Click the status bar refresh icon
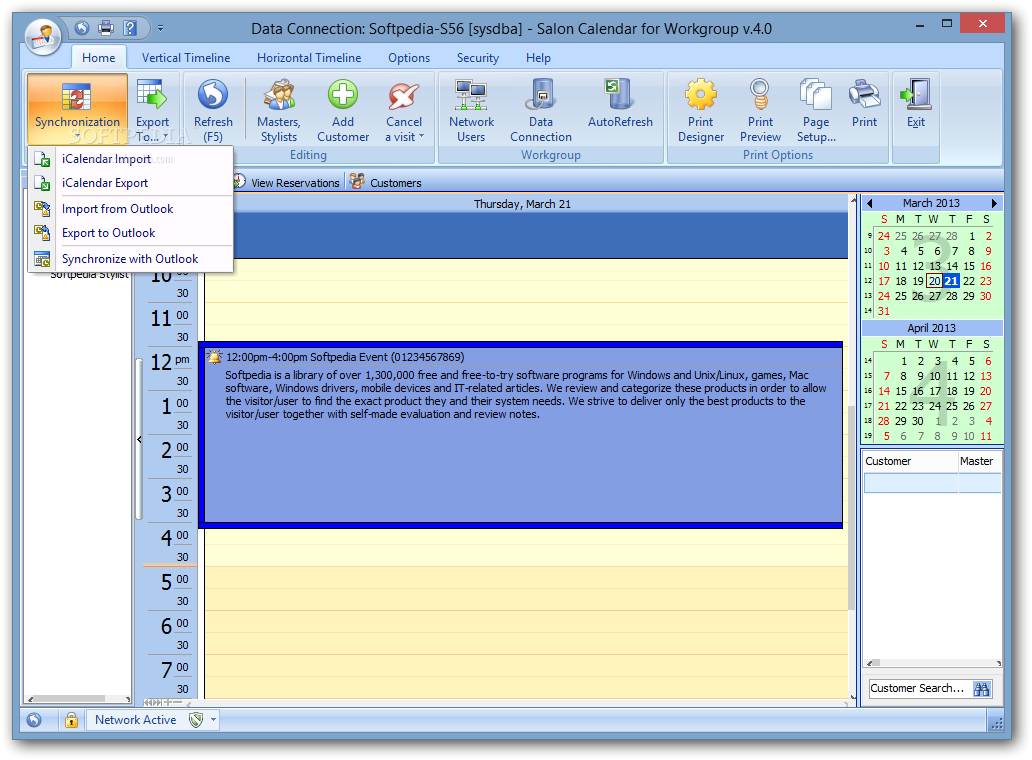1032x760 pixels. (34, 720)
